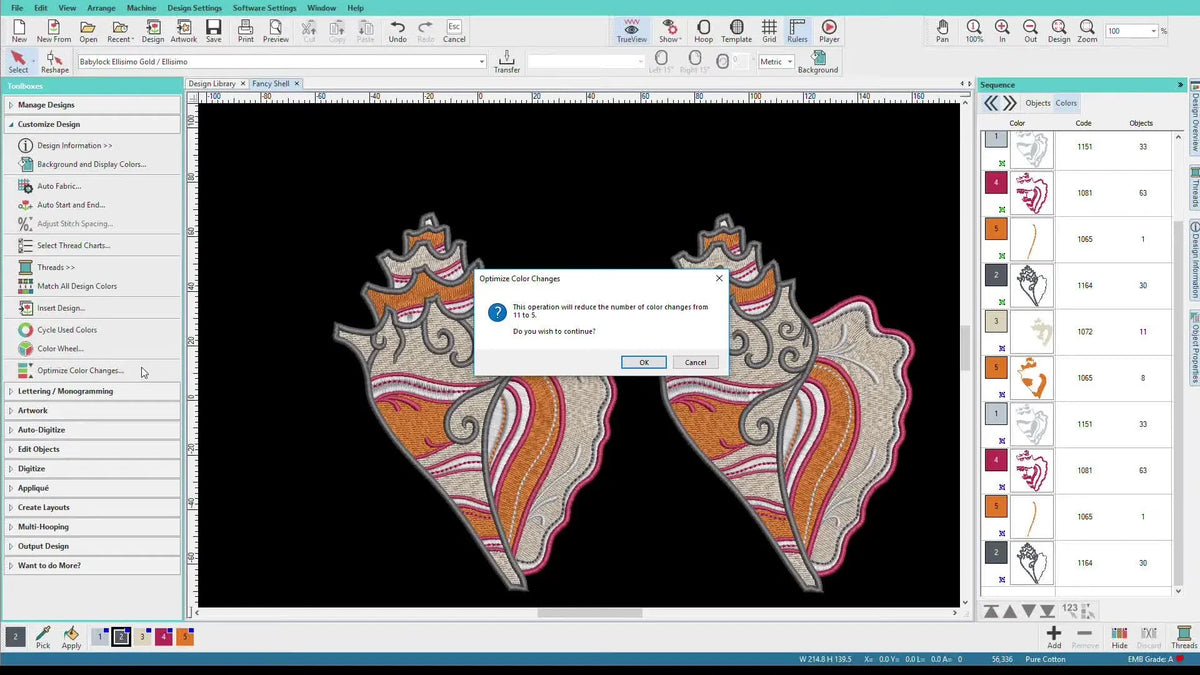Screen dimensions: 1200x675
Task: Collapse Customize Design toolbox
Action: (92, 125)
